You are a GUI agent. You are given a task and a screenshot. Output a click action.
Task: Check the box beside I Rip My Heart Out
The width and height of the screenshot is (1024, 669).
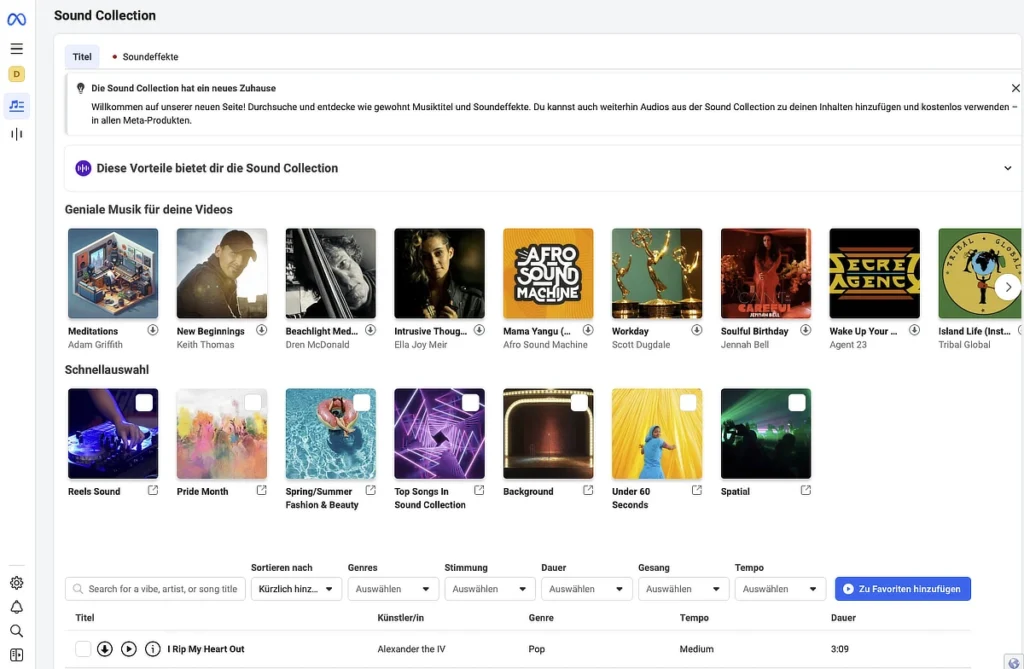[x=83, y=649]
